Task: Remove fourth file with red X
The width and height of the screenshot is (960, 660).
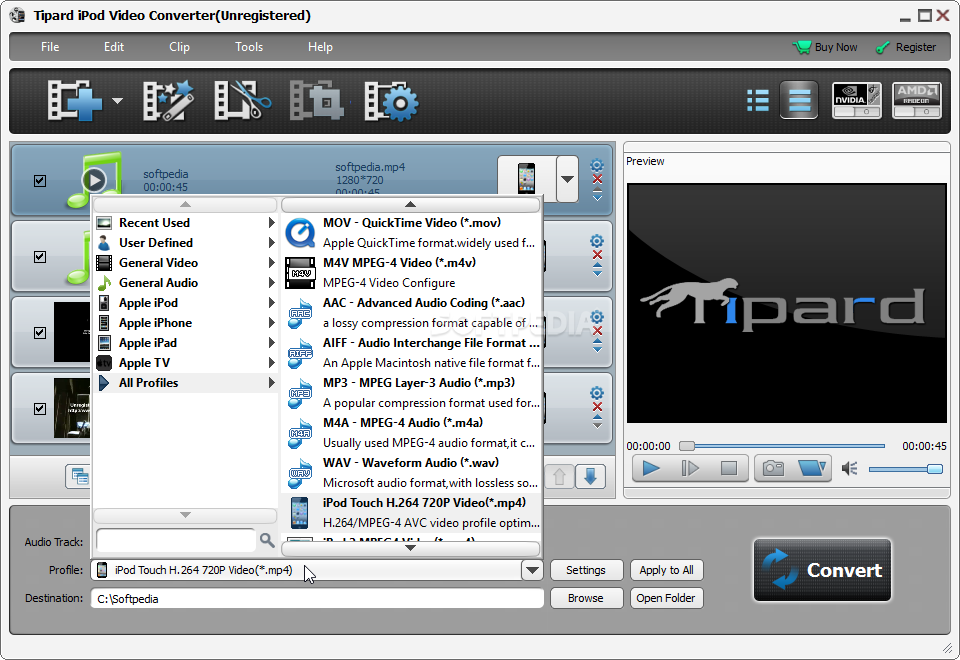Action: pos(597,407)
